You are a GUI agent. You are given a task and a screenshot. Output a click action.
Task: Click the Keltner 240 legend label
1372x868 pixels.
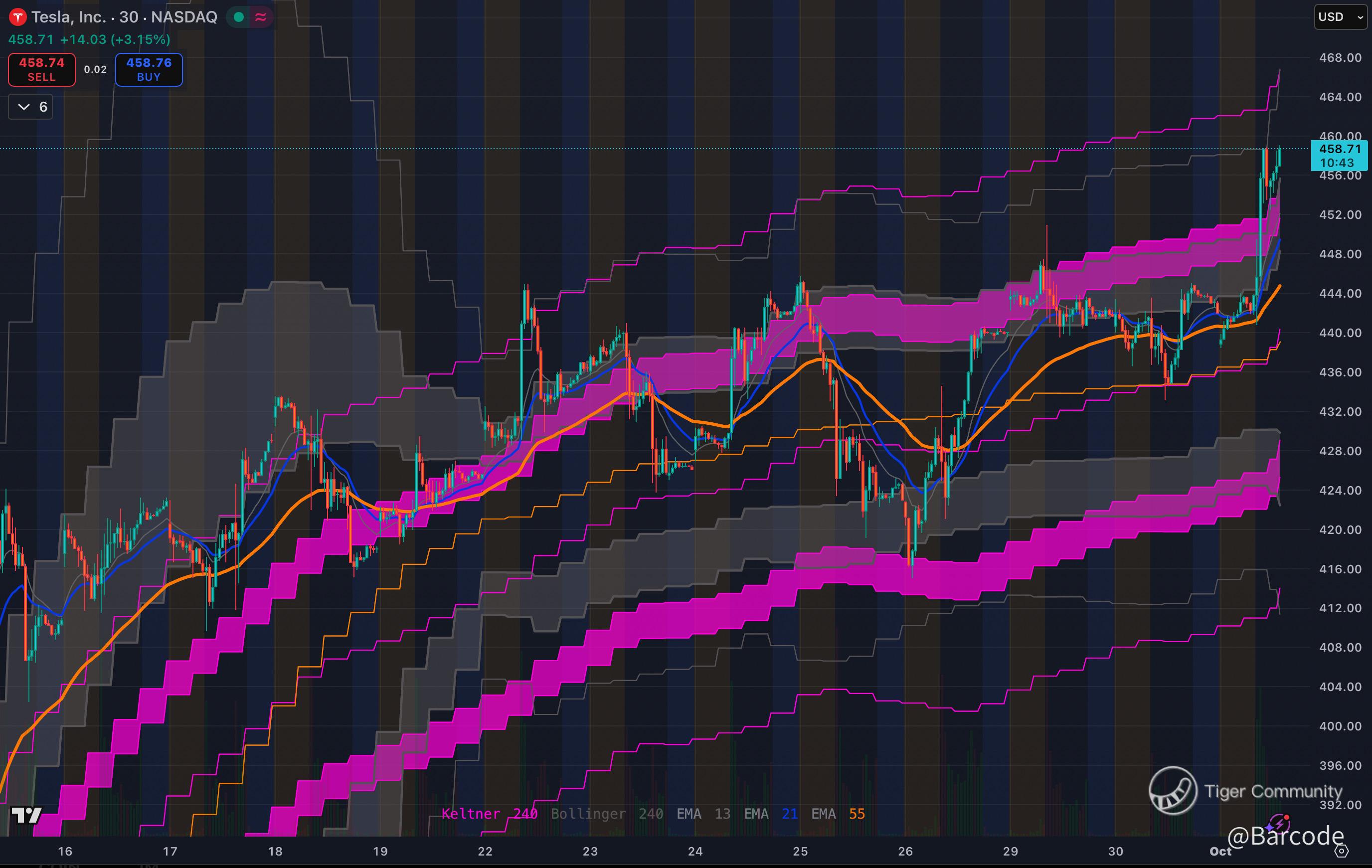click(x=489, y=813)
